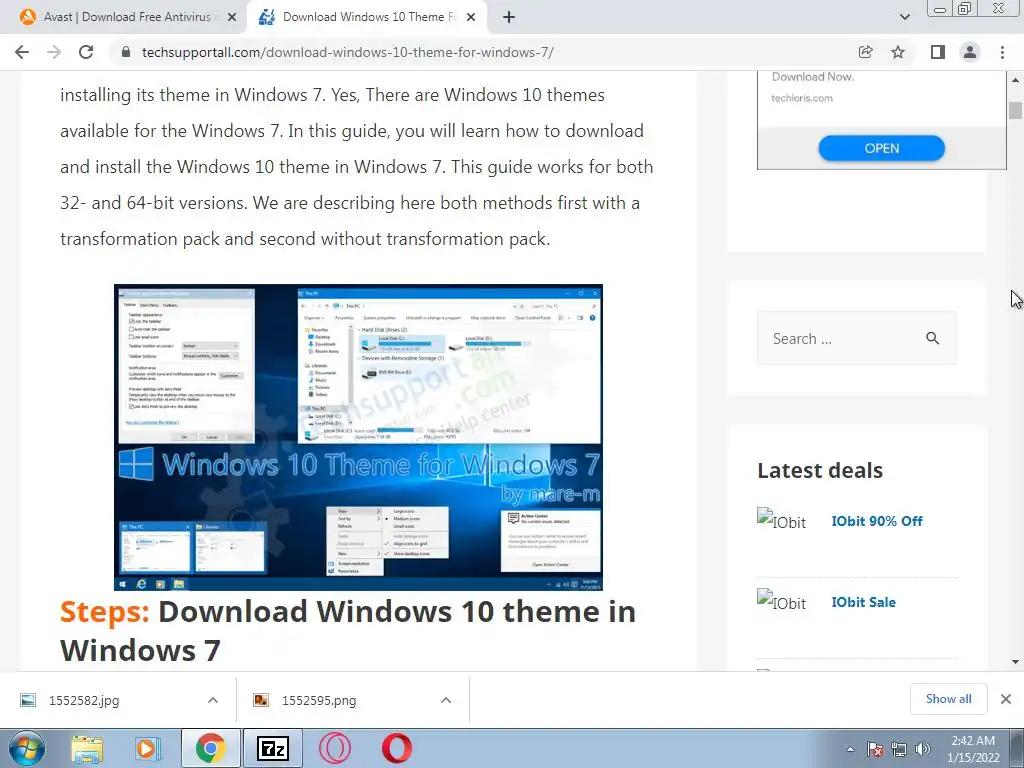Open the 1552582.jpg download
Screen dimensions: 1024x768
(84, 700)
